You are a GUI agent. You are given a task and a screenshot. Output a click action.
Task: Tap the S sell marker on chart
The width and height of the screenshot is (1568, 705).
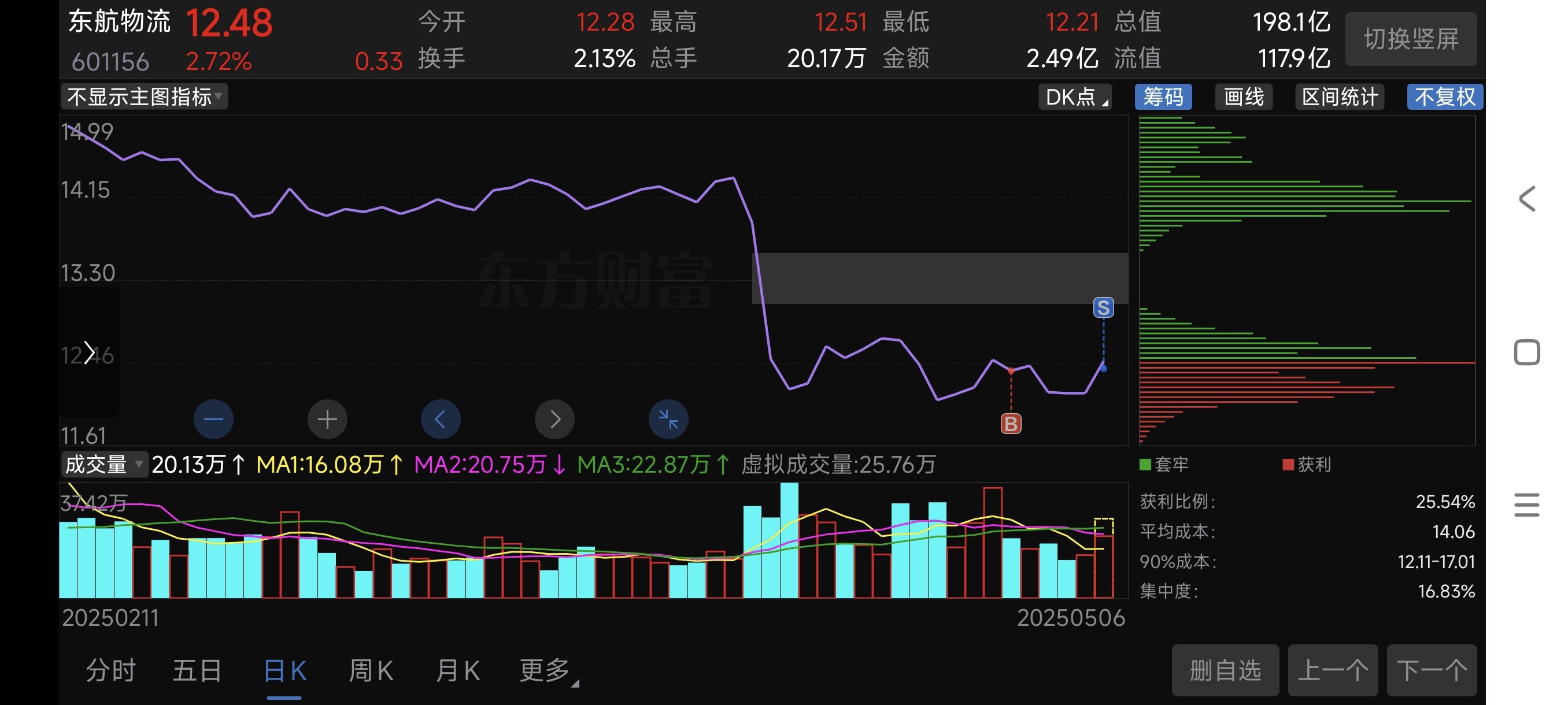click(1104, 308)
